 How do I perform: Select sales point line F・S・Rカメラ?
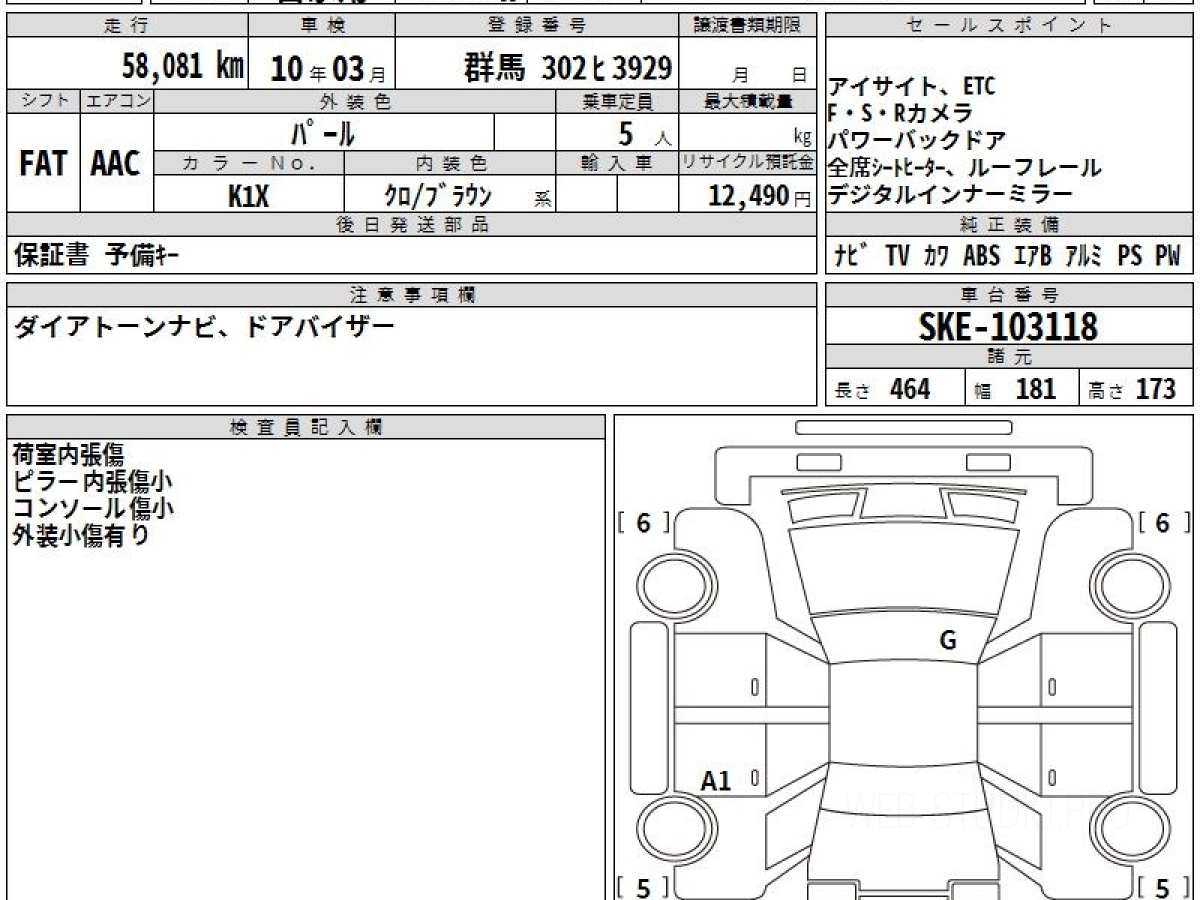pos(900,113)
